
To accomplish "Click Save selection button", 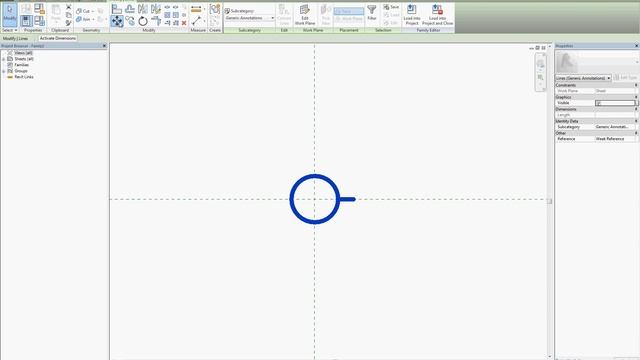I will pyautogui.click(x=391, y=7).
